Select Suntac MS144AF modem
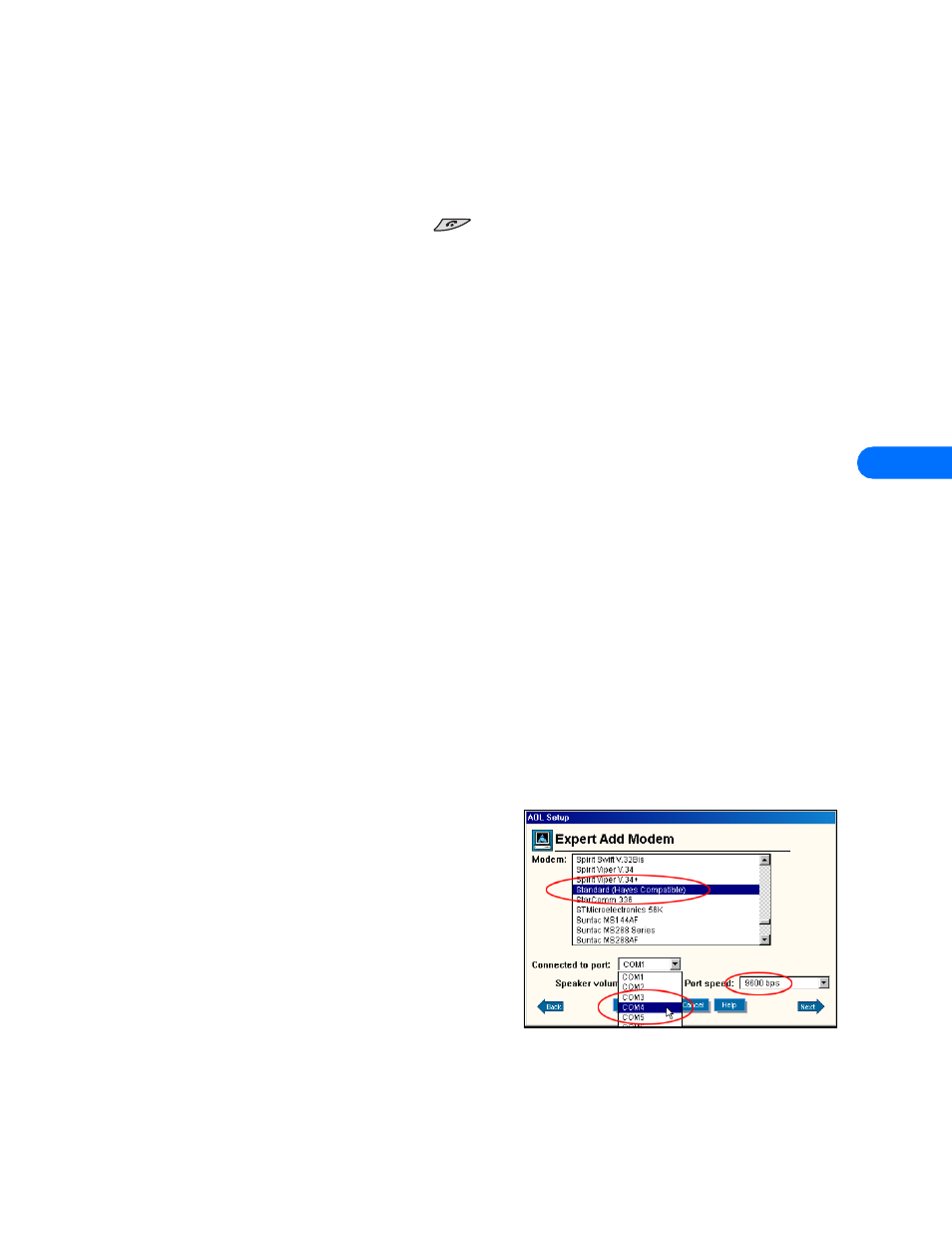The height and width of the screenshot is (1233, 952). pos(666,920)
